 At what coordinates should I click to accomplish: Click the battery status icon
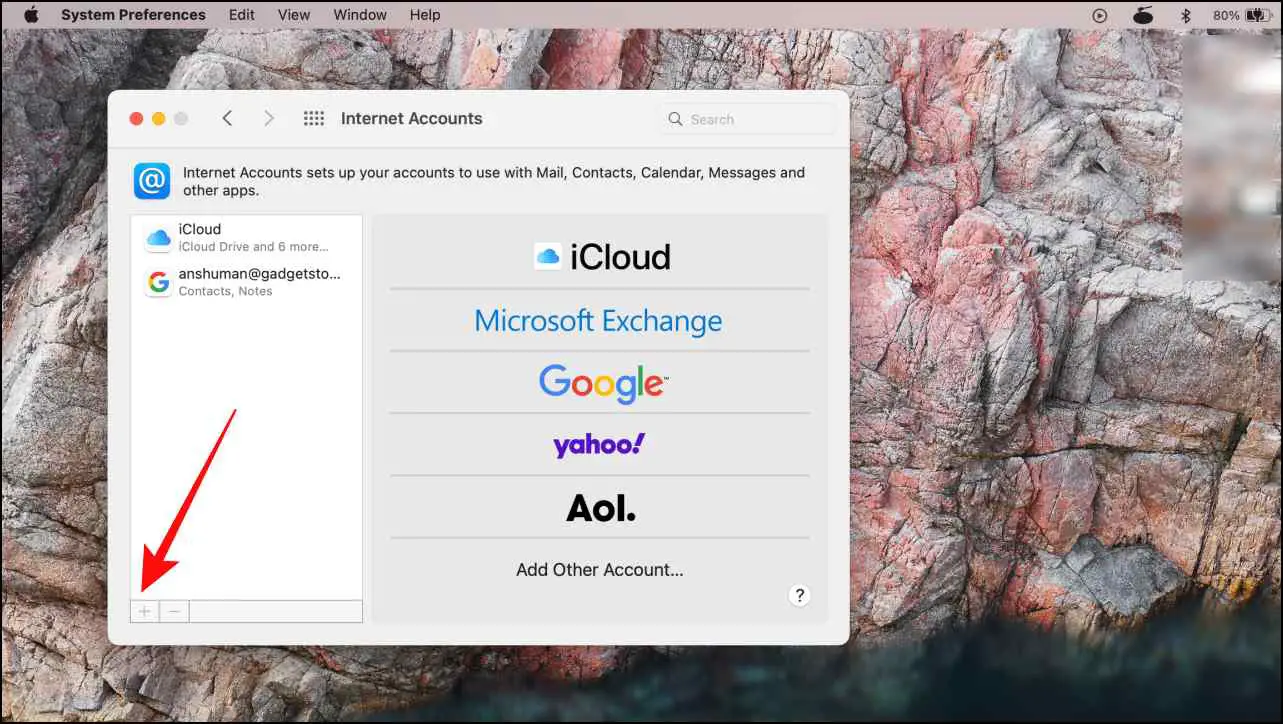(1260, 15)
